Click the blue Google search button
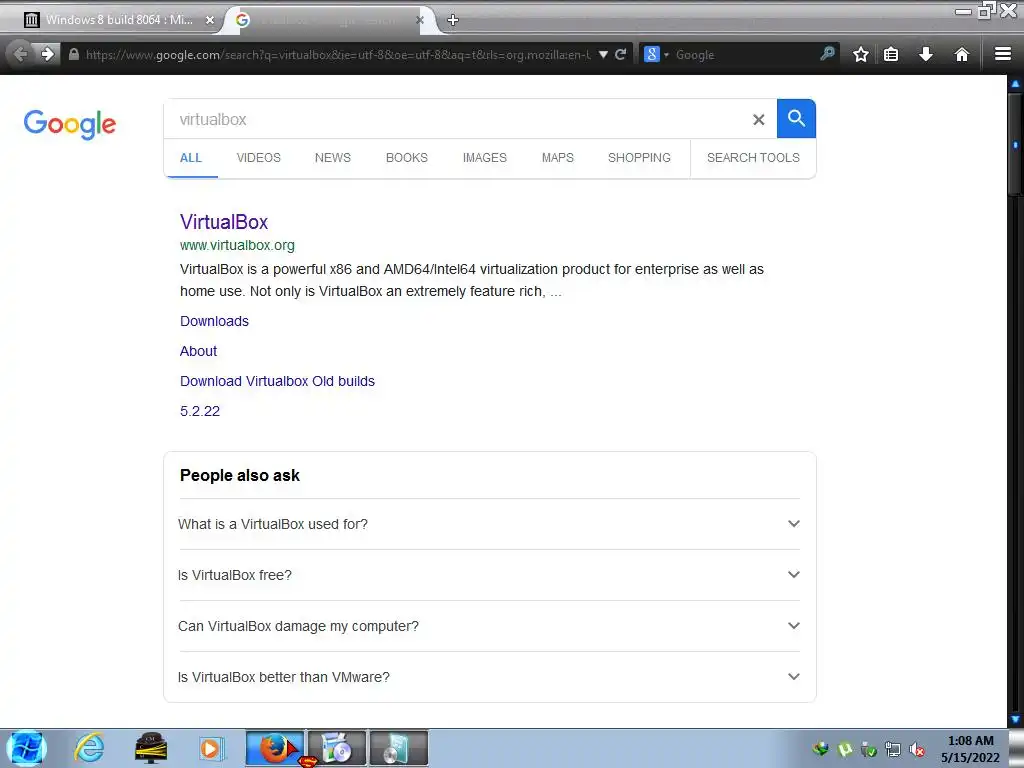The image size is (1024, 768). 796,119
